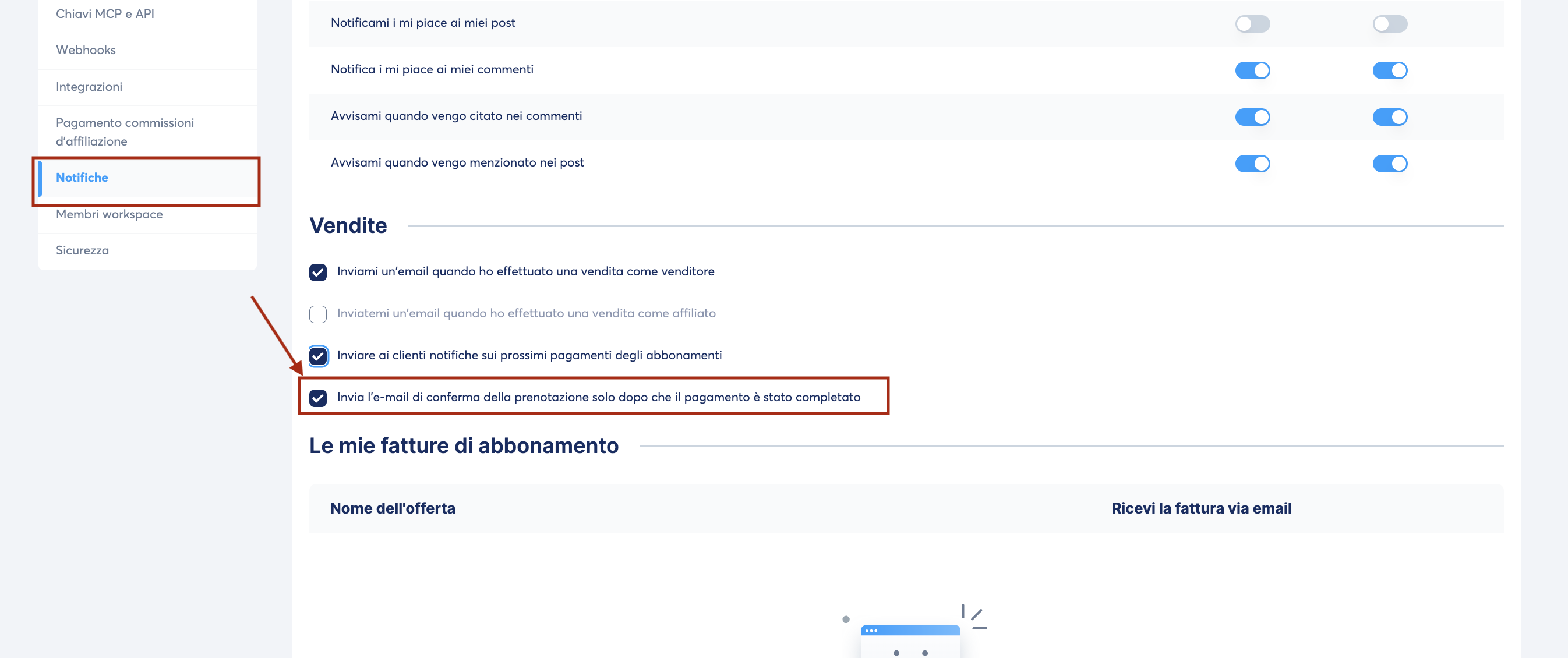Open the Webhooks settings page
The width and height of the screenshot is (1568, 658).
[x=86, y=50]
